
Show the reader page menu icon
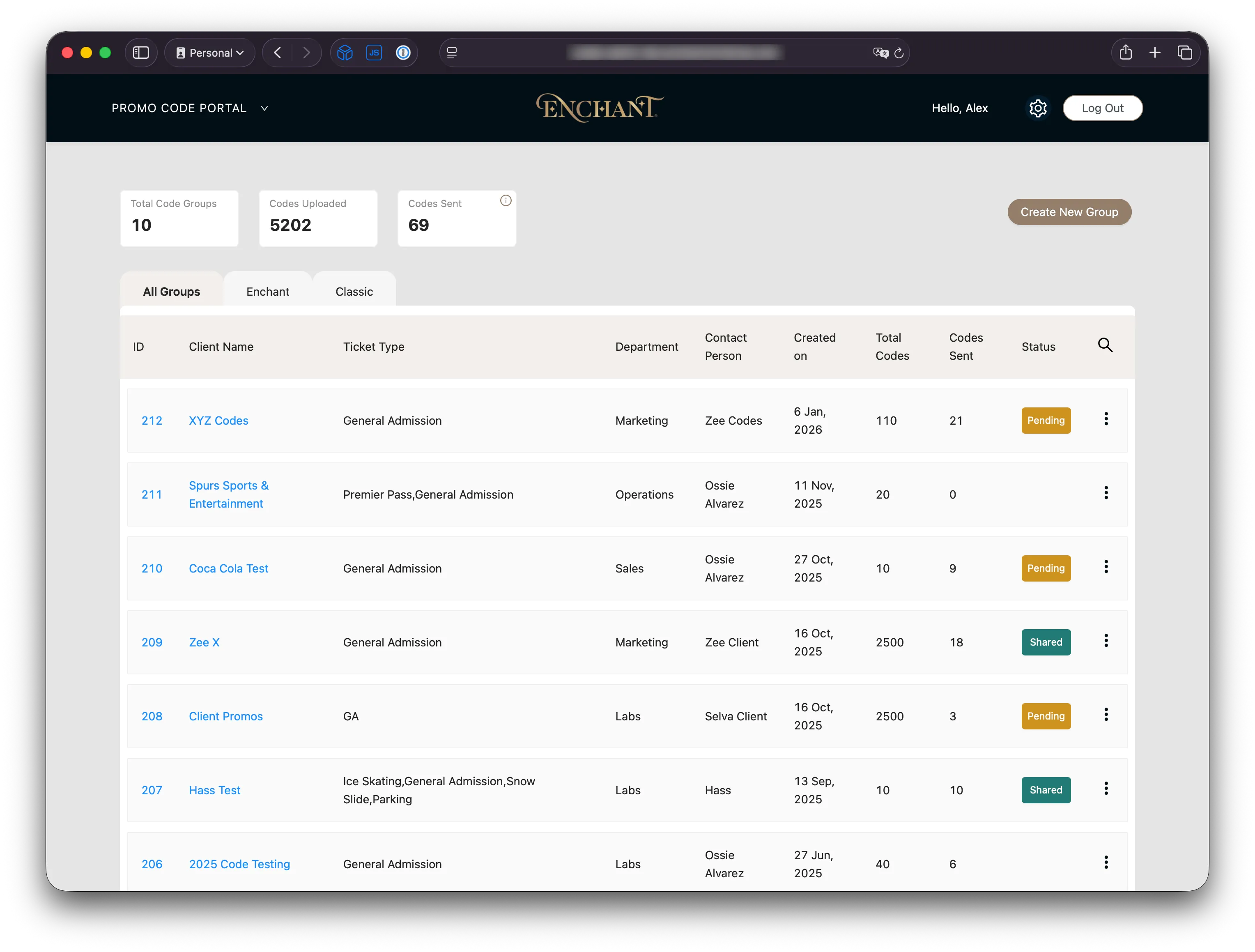[452, 53]
